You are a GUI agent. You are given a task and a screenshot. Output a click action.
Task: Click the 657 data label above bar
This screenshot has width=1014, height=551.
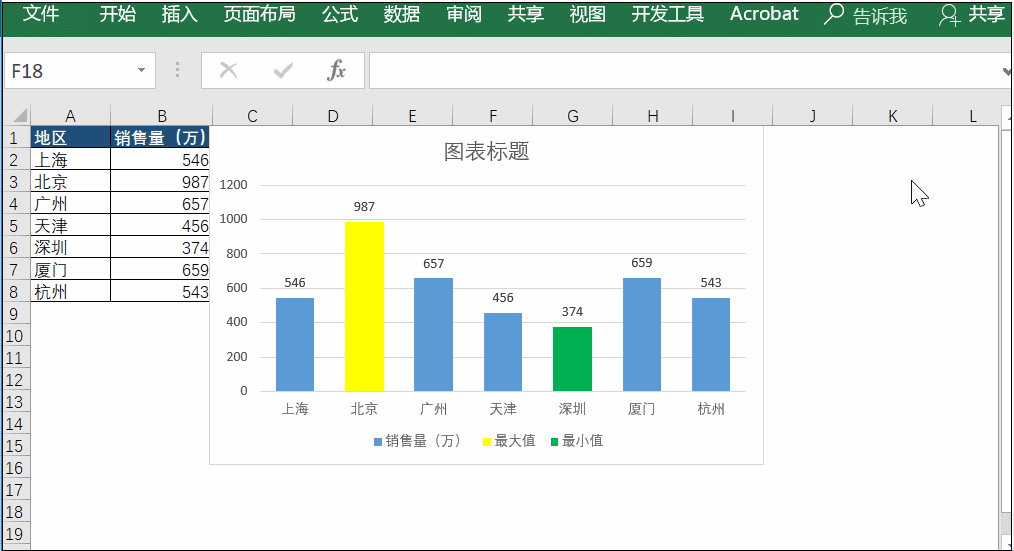433,263
